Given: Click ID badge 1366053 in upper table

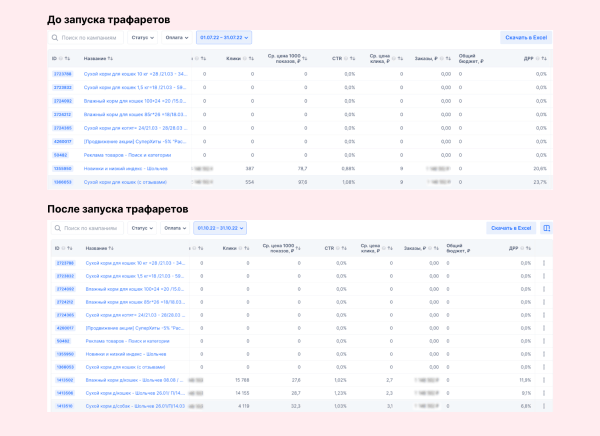Looking at the screenshot, I should 62,182.
